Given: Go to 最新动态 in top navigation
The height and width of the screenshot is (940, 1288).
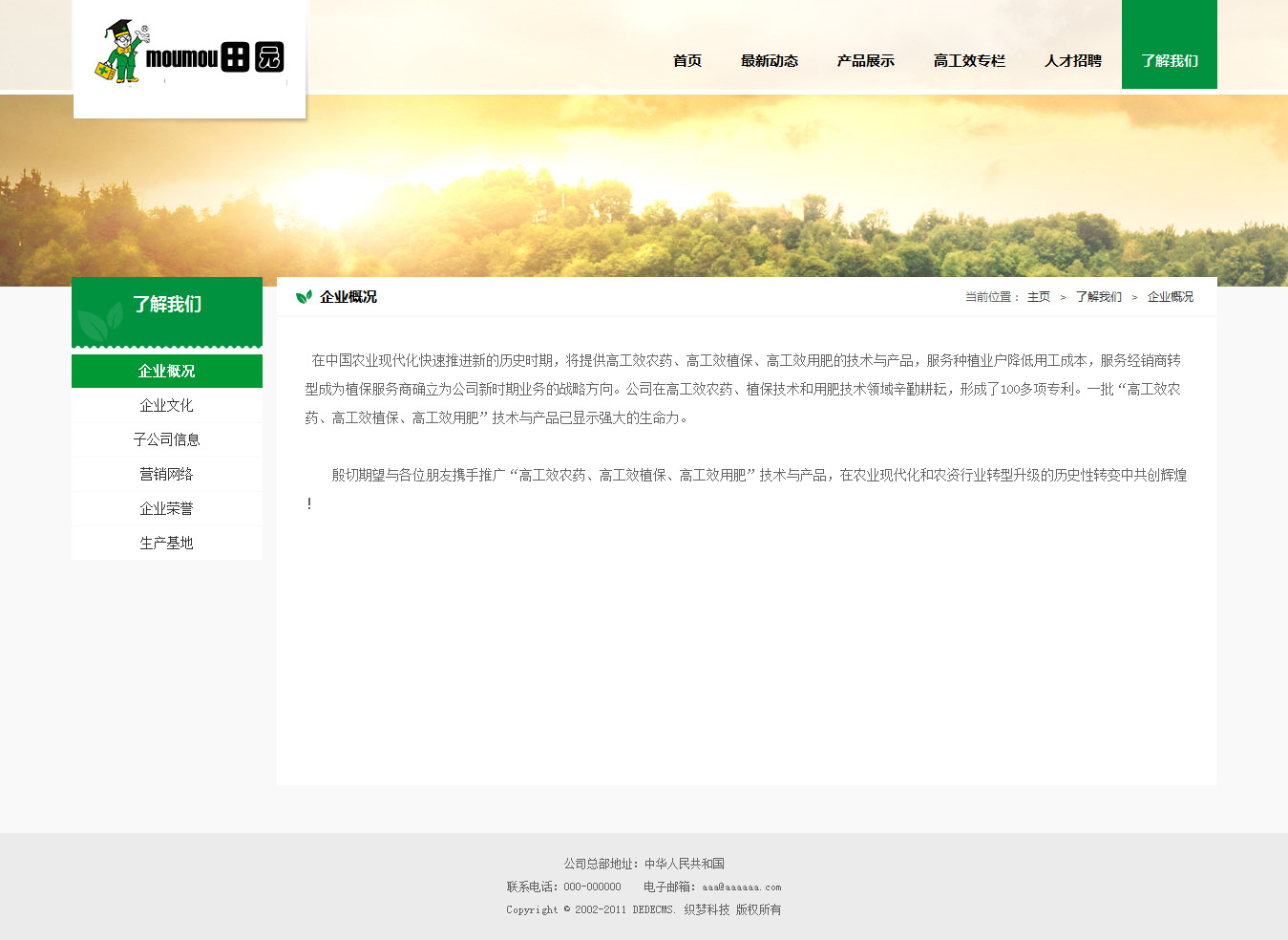Looking at the screenshot, I should click(x=770, y=60).
